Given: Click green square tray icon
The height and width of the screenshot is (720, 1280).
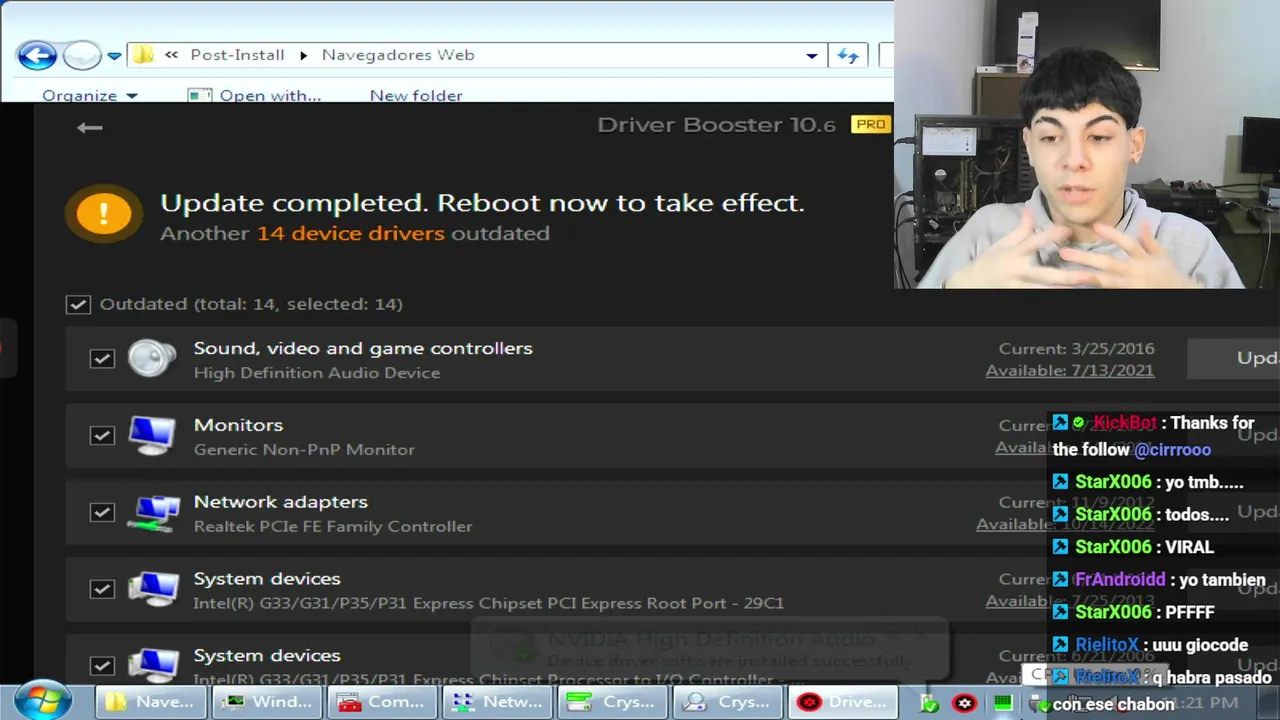Looking at the screenshot, I should [x=1003, y=703].
